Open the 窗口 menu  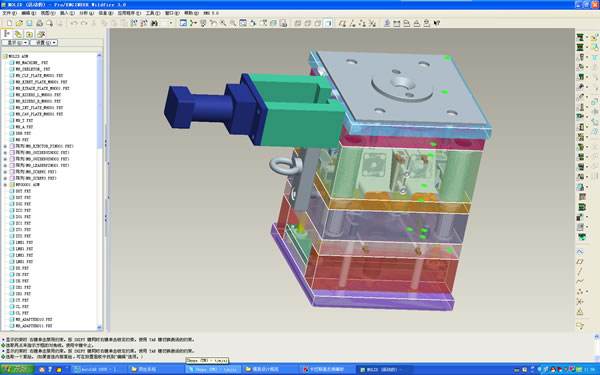click(x=172, y=13)
